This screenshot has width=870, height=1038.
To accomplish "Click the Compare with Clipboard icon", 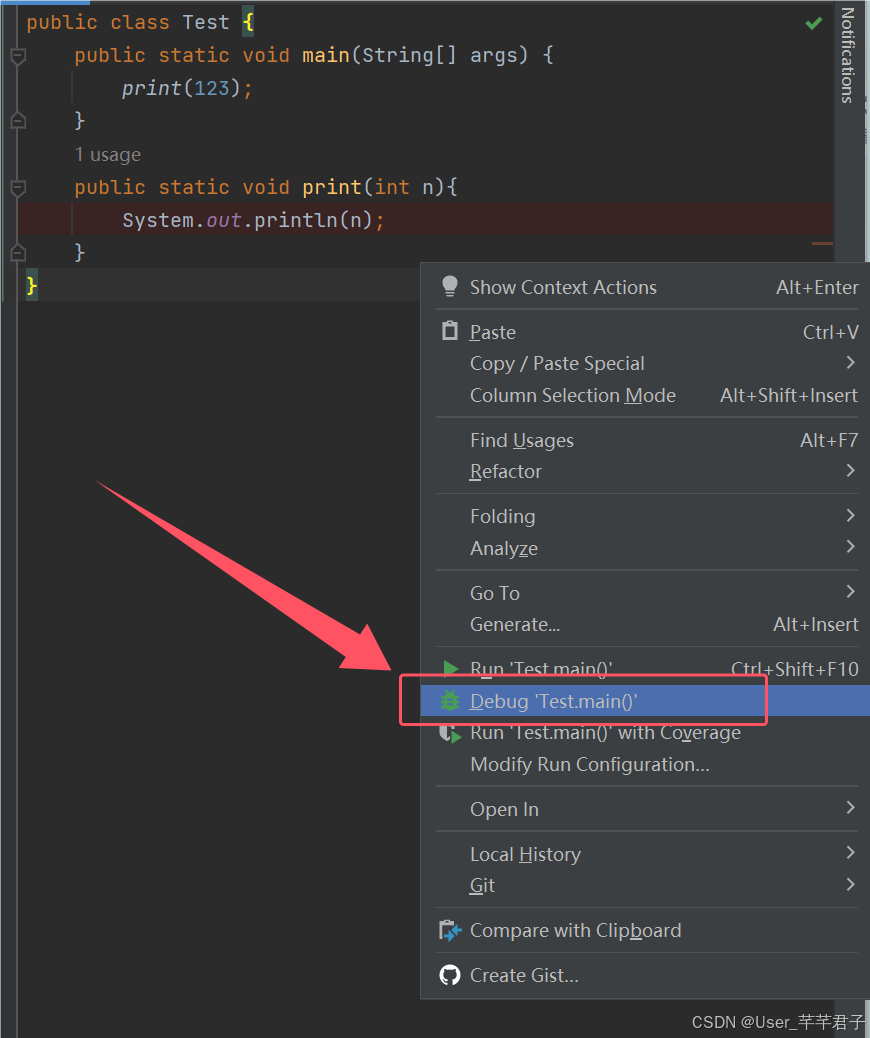I will (x=450, y=930).
